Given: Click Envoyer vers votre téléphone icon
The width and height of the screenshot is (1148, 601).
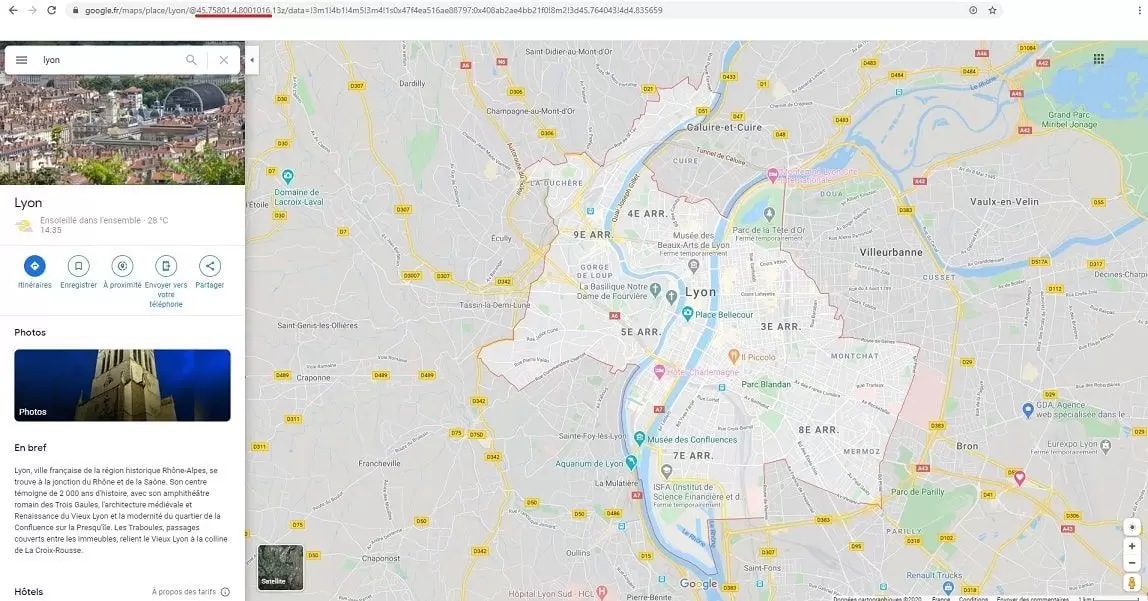Looking at the screenshot, I should pyautogui.click(x=166, y=266).
